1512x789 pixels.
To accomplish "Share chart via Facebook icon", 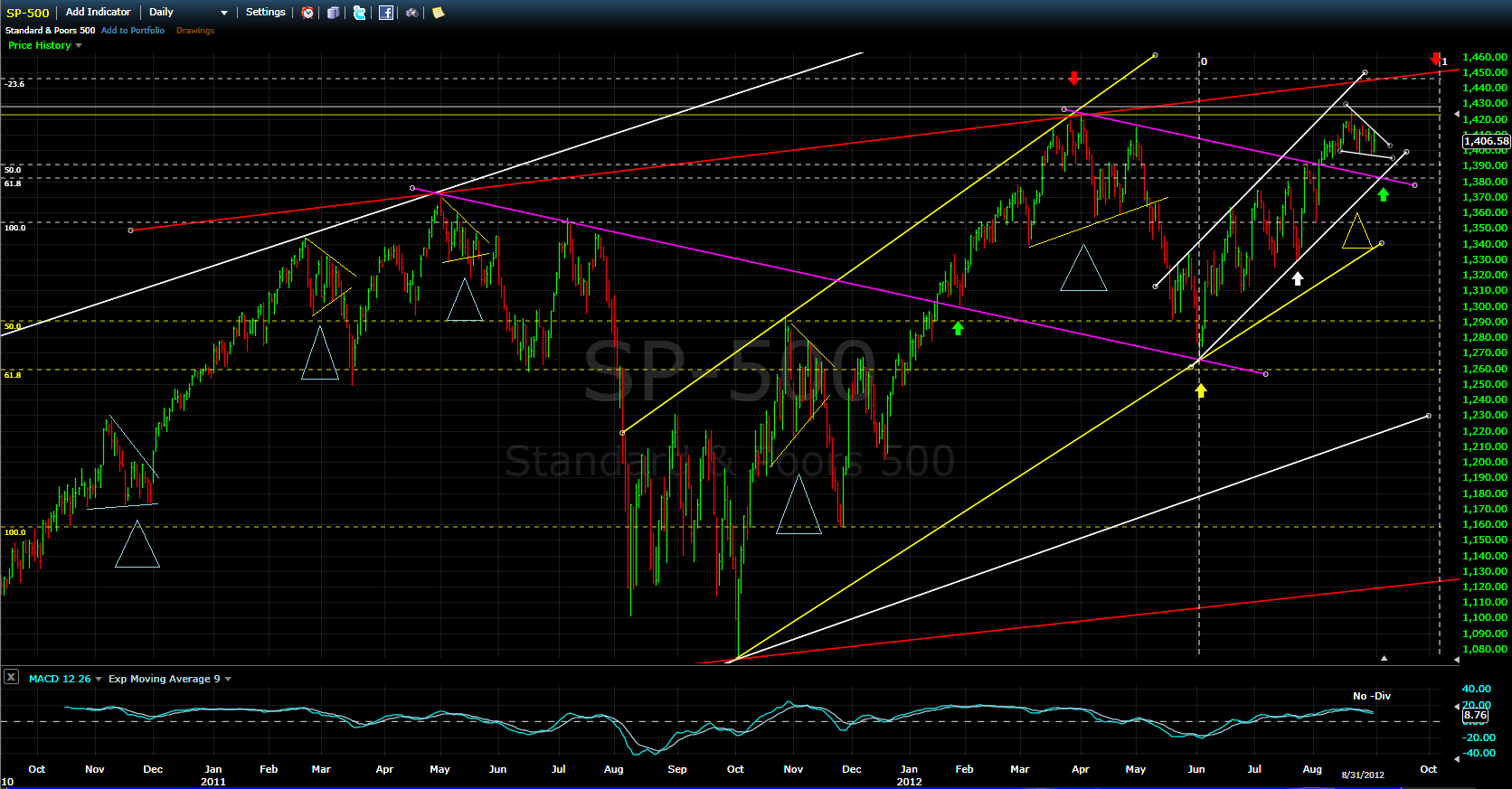I will (386, 13).
